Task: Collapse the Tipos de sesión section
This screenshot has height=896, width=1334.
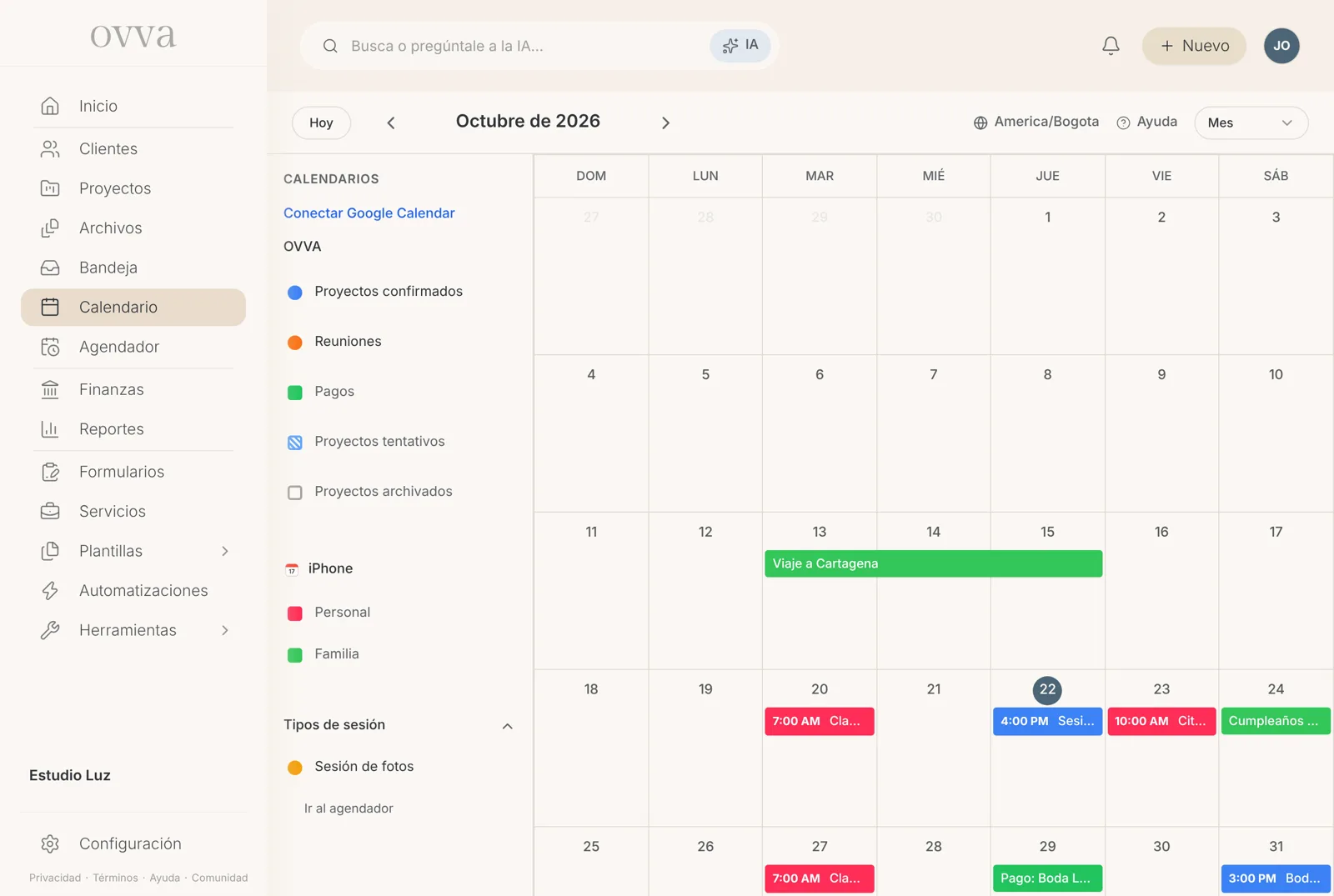Action: [507, 726]
